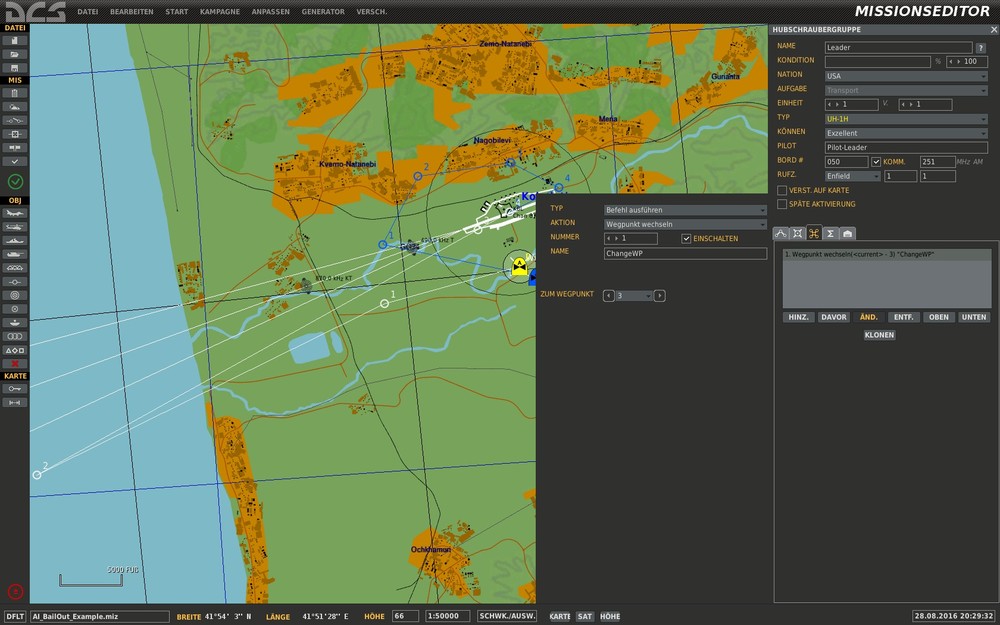Screen dimensions: 1000x625
Task: Click the red X delete icon in sidebar
Action: pyautogui.click(x=15, y=364)
